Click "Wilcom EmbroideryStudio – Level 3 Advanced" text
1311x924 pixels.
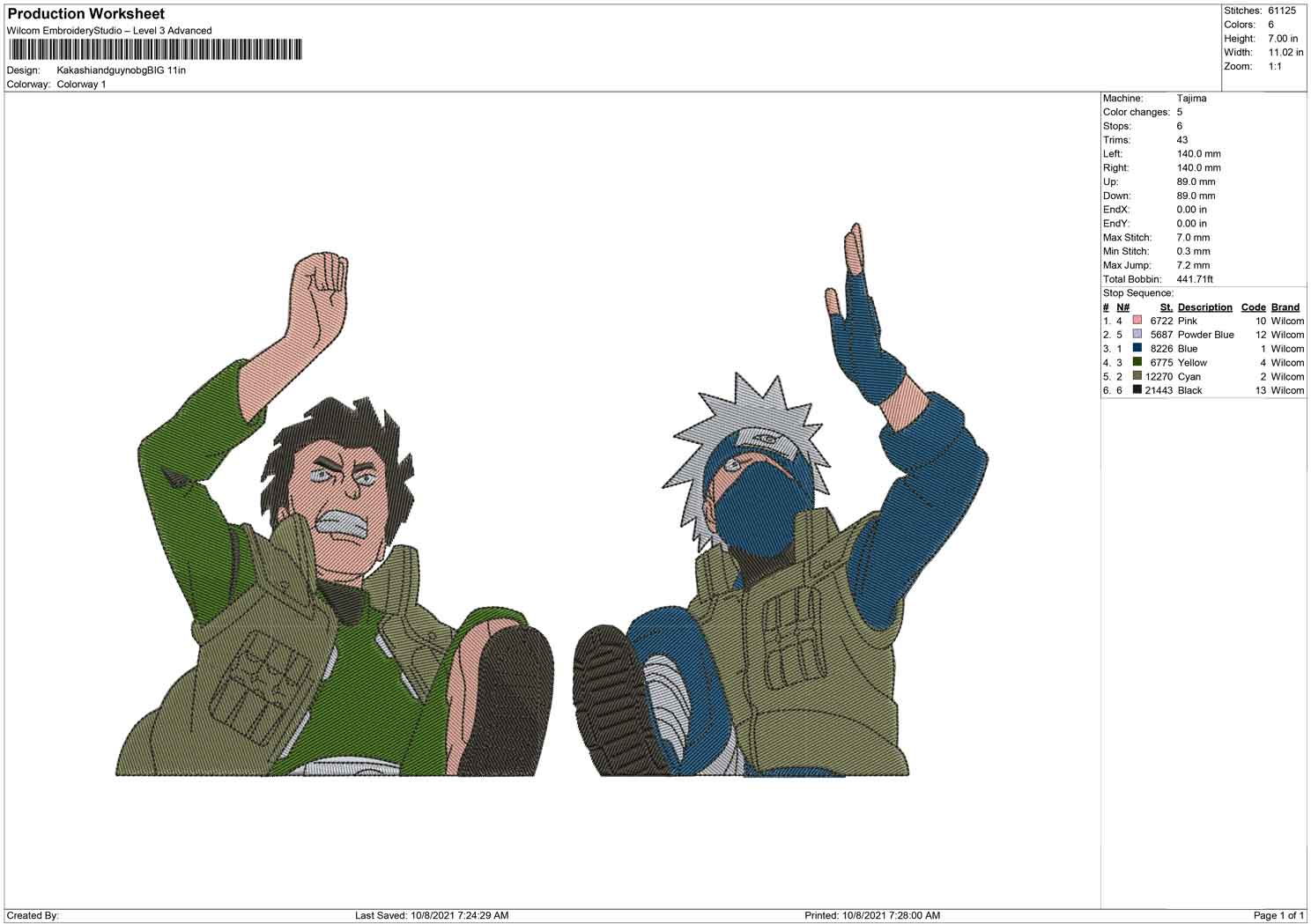[x=109, y=31]
